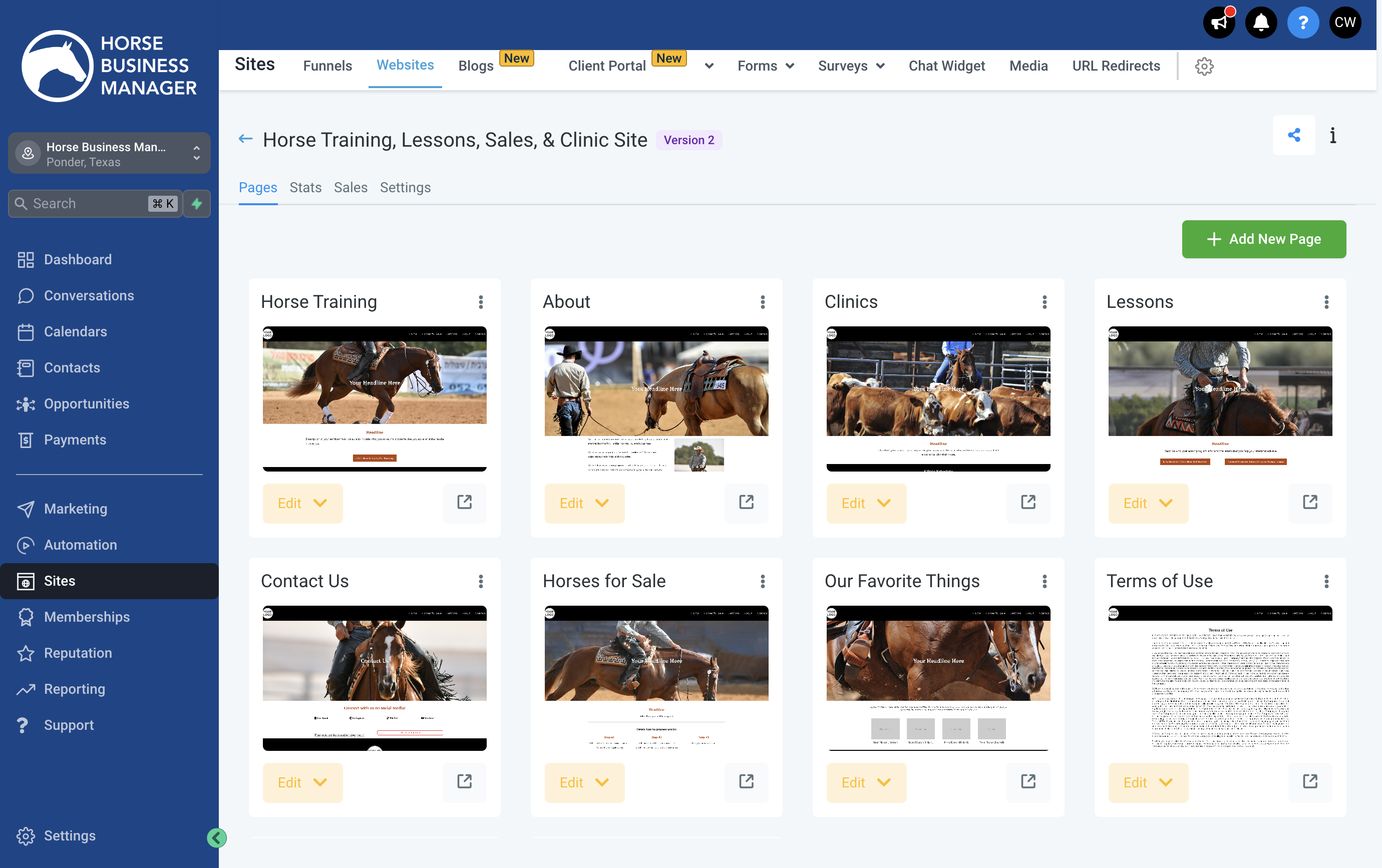
Task: Open Terms of Use page preview icon
Action: point(1310,782)
